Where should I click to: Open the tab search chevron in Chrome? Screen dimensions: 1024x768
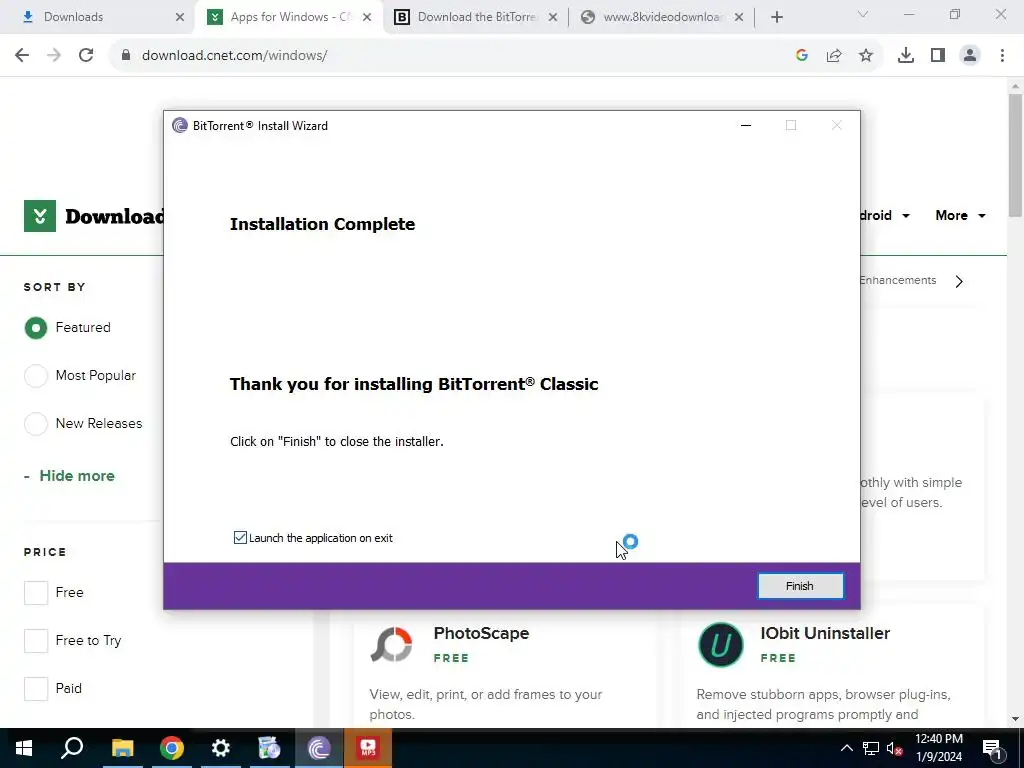click(863, 14)
